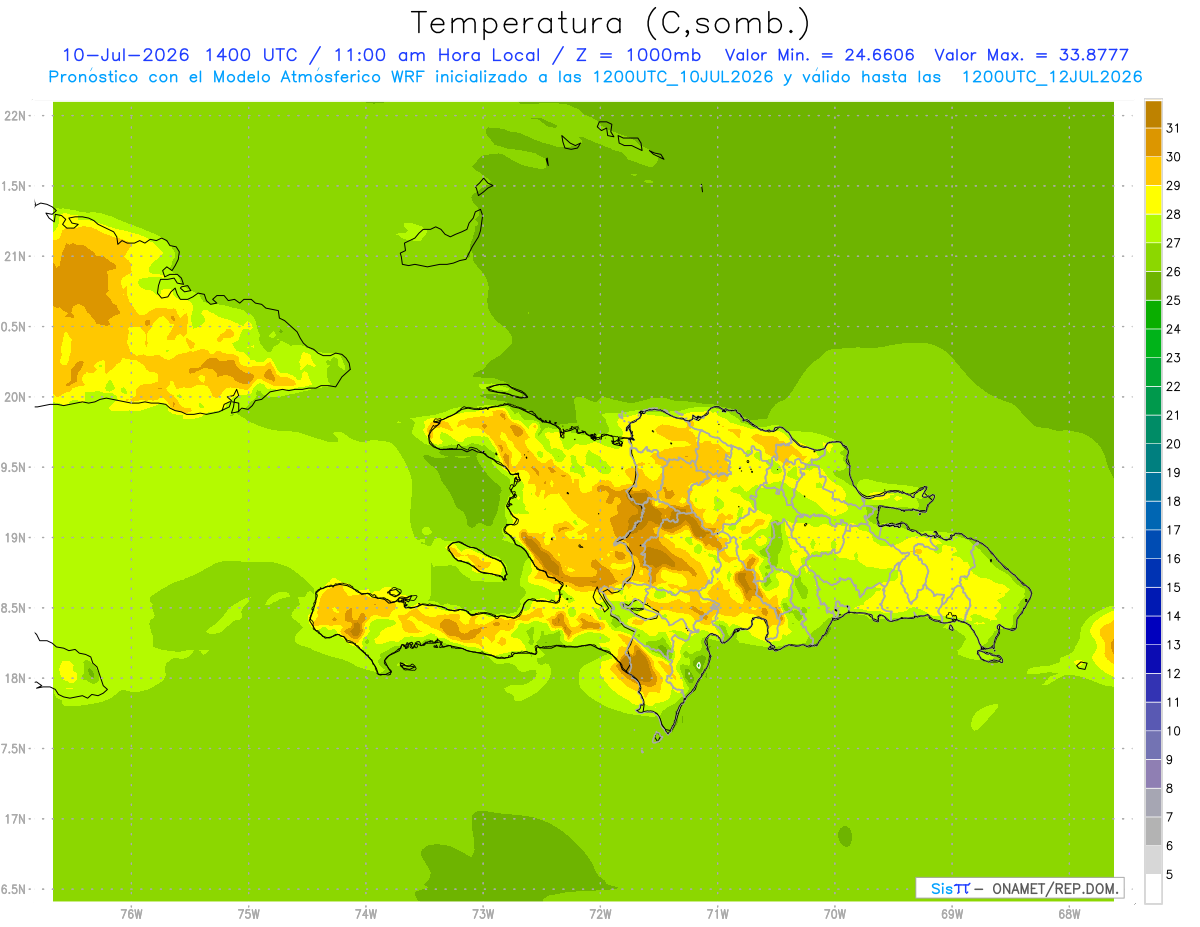Click the '19N' latitude label
Screen dimensions: 1200x927
pyautogui.click(x=16, y=538)
